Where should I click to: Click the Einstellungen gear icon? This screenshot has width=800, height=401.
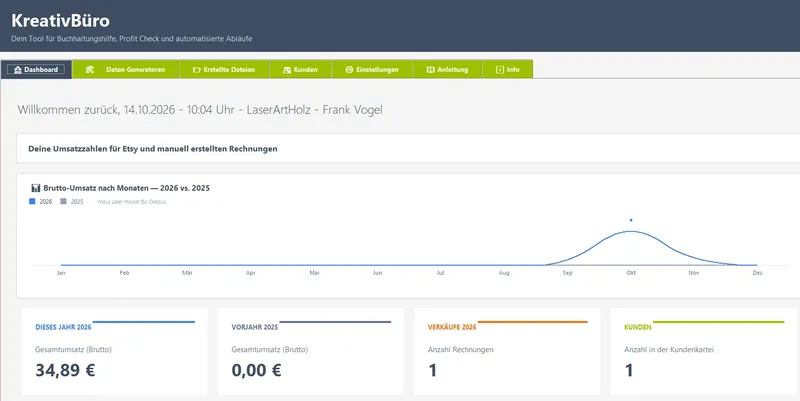click(x=349, y=69)
